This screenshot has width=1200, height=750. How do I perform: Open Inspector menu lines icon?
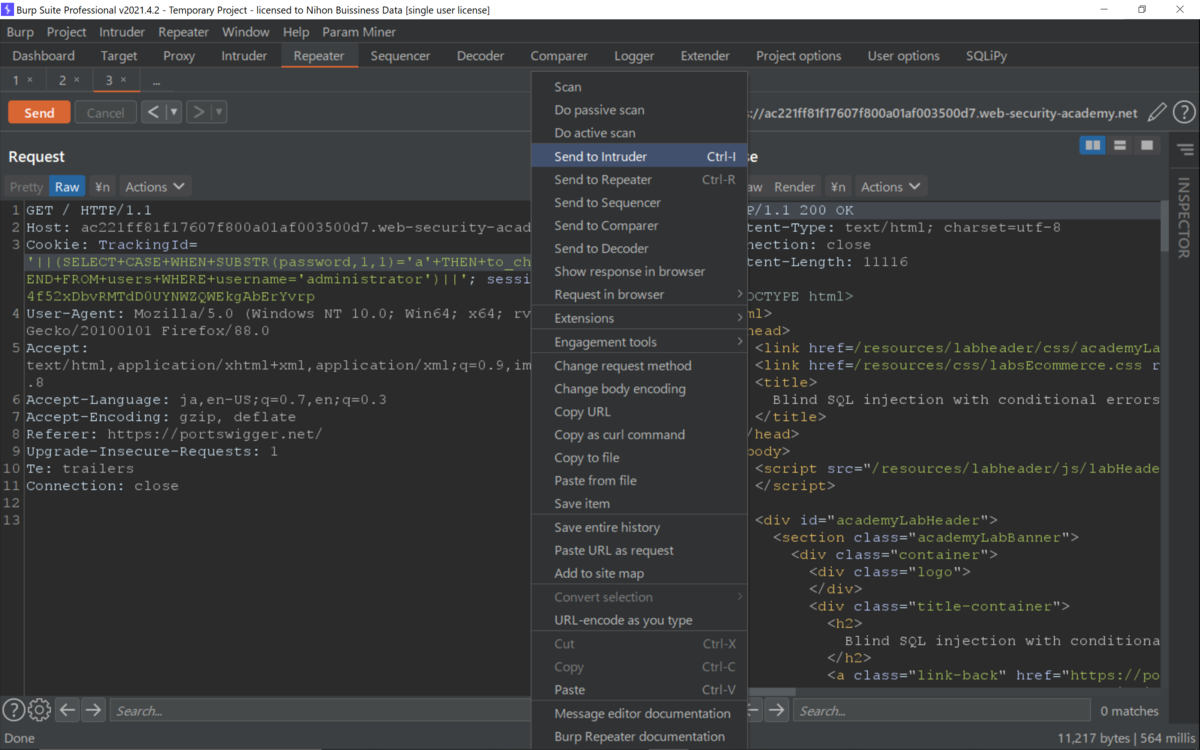1185,150
